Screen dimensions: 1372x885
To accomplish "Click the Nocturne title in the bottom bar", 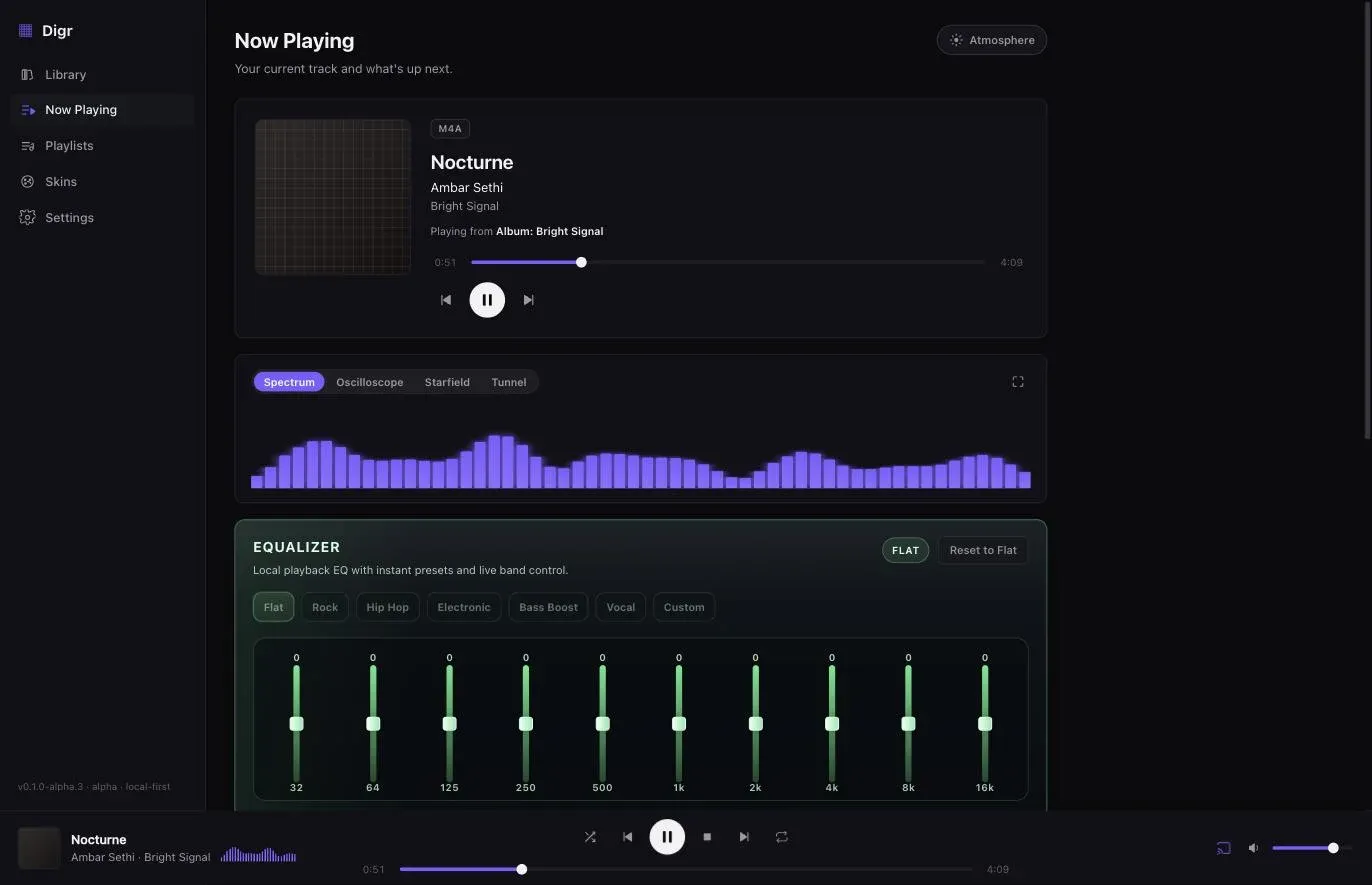I will click(99, 840).
